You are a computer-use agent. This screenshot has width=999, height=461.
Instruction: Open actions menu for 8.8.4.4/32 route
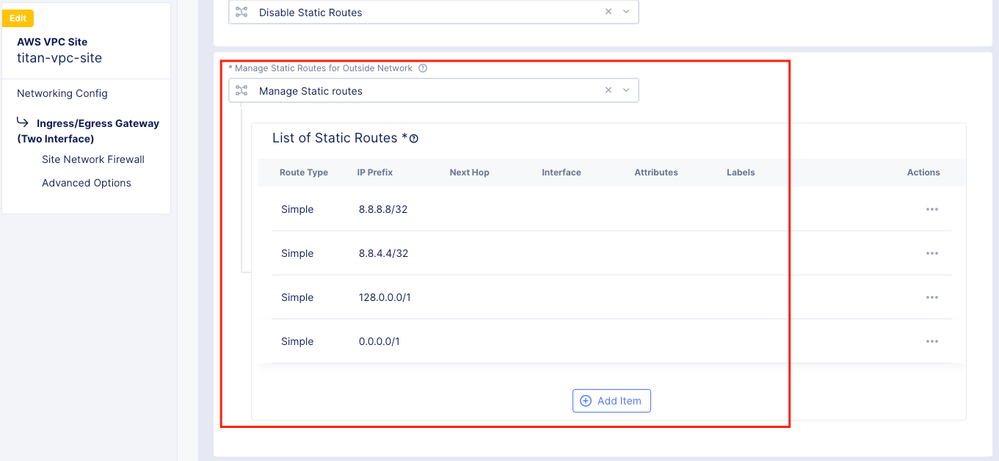[932, 254]
